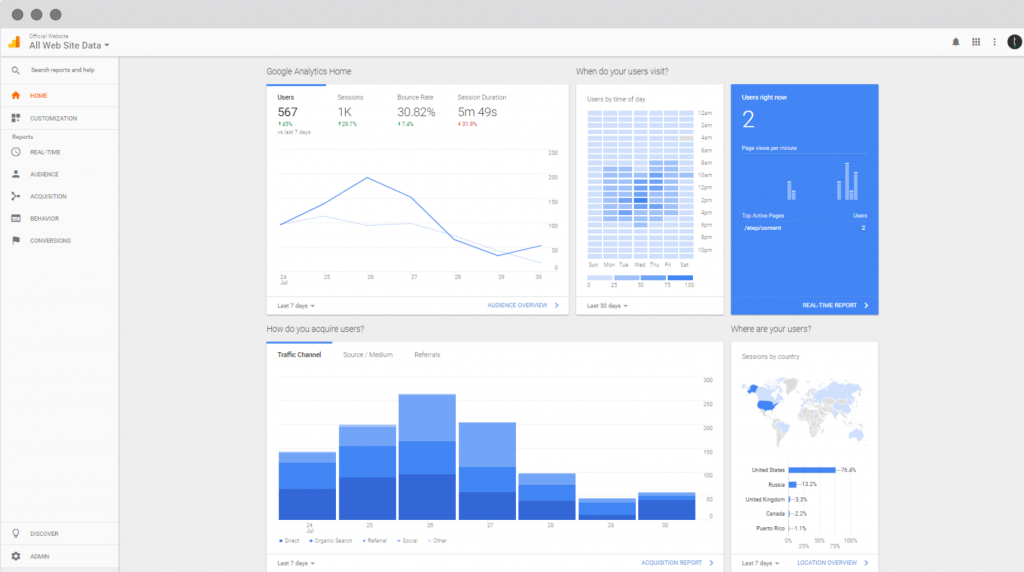1024x572 pixels.
Task: Open the LOCATION OVERVIEW link
Action: coord(827,562)
